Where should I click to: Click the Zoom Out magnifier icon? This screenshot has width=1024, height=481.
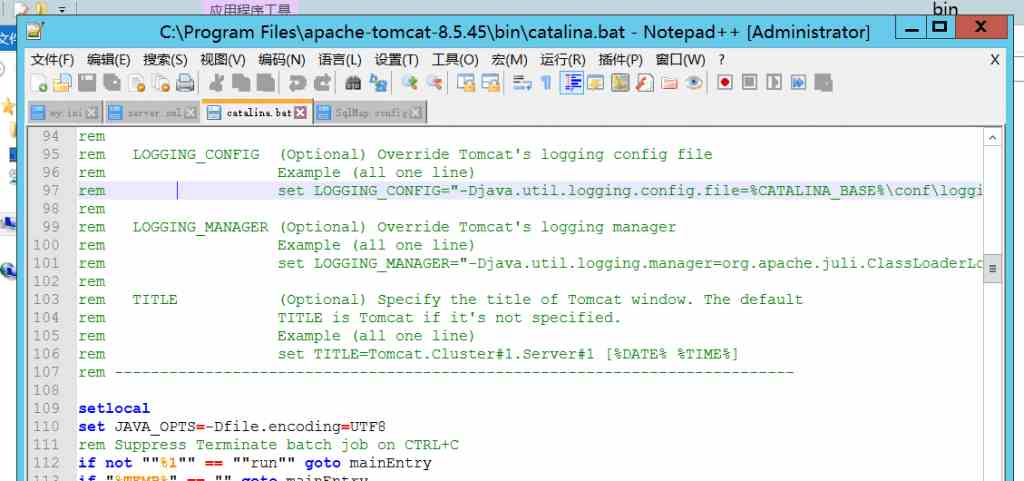click(434, 83)
